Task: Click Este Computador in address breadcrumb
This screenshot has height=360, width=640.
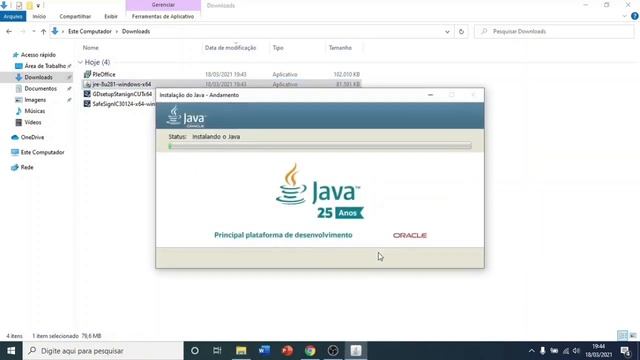Action: 90,31
